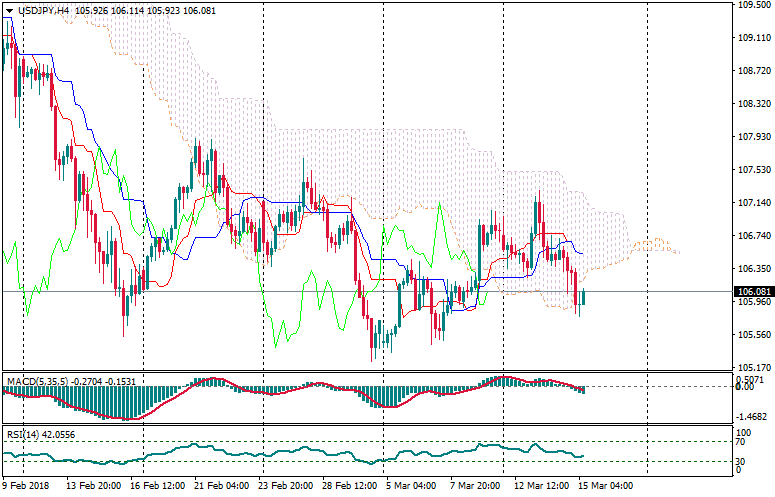The width and height of the screenshot is (775, 497).
Task: Click the 5 Mar 04:00 time label
Action: point(410,486)
